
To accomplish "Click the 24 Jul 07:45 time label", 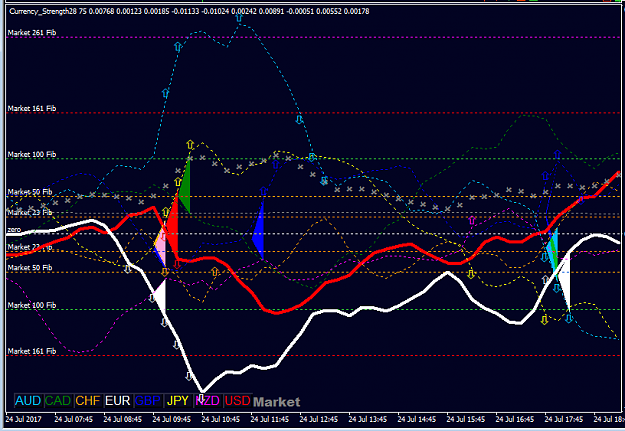I will [73, 419].
